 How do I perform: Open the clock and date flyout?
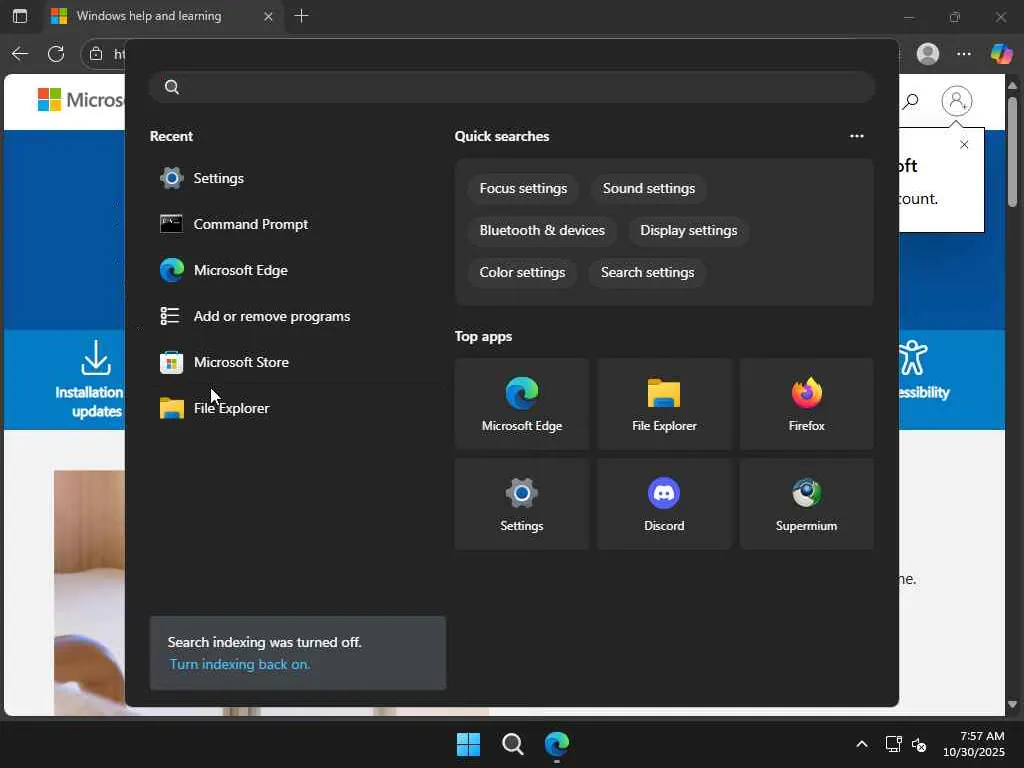(974, 744)
